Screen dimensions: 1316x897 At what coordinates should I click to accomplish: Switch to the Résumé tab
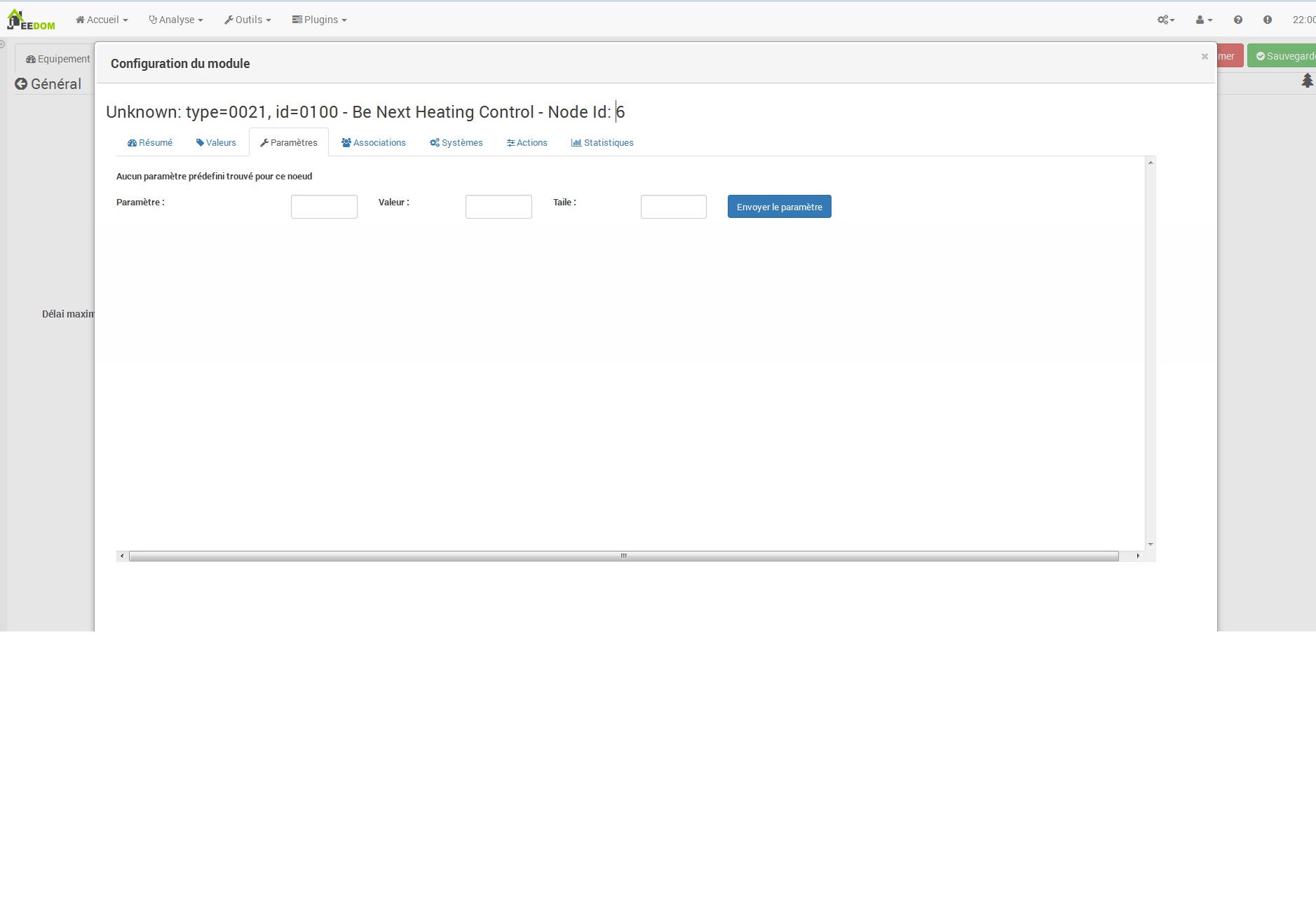[x=150, y=142]
